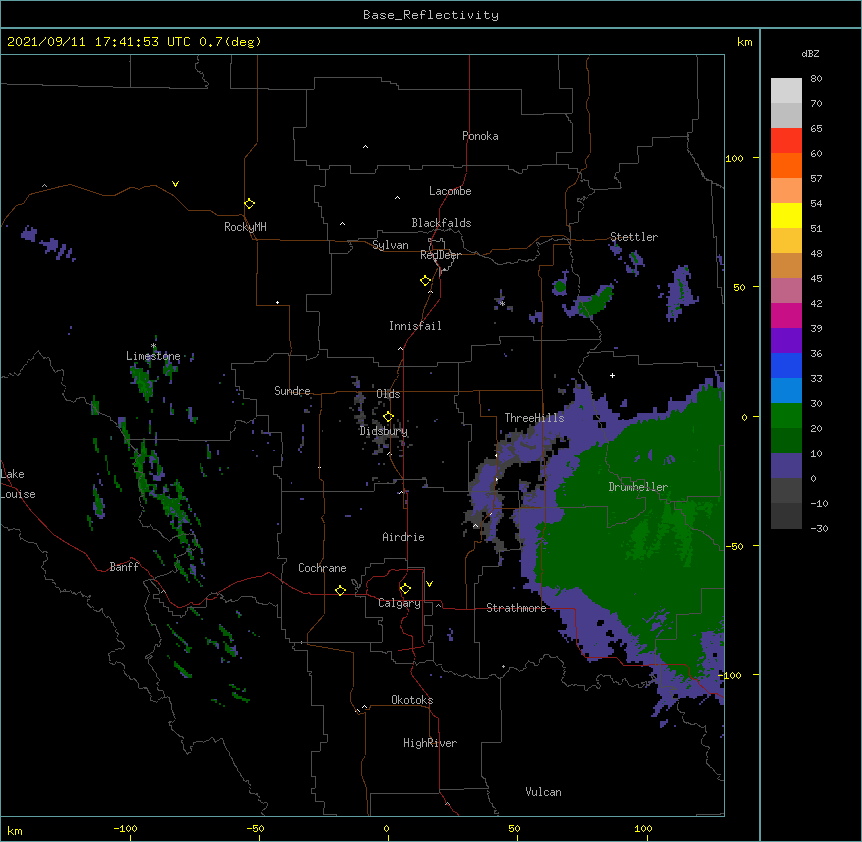Select the ThreeHills label

pos(534,418)
